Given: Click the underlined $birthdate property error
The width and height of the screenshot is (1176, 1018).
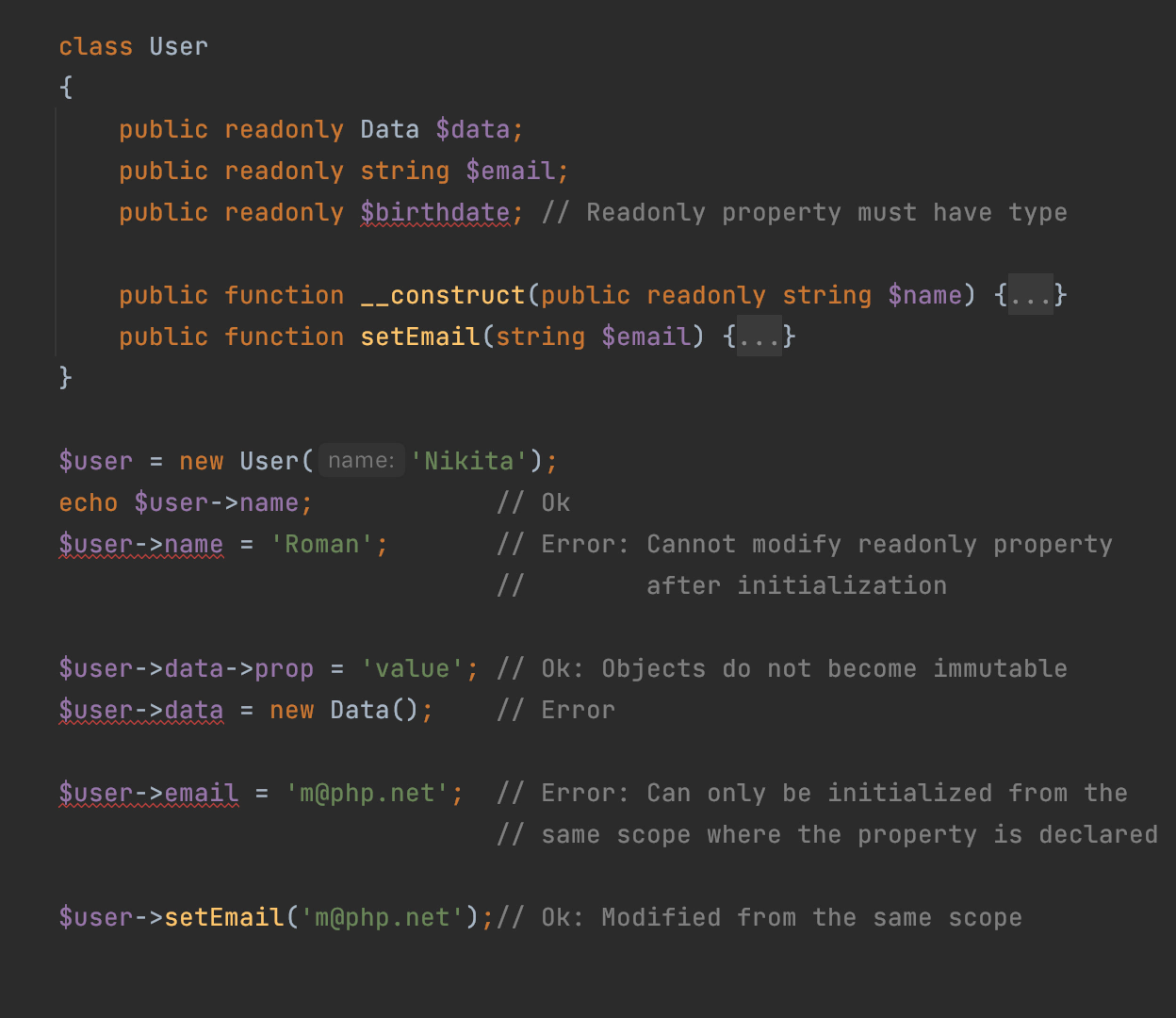Looking at the screenshot, I should point(434,213).
